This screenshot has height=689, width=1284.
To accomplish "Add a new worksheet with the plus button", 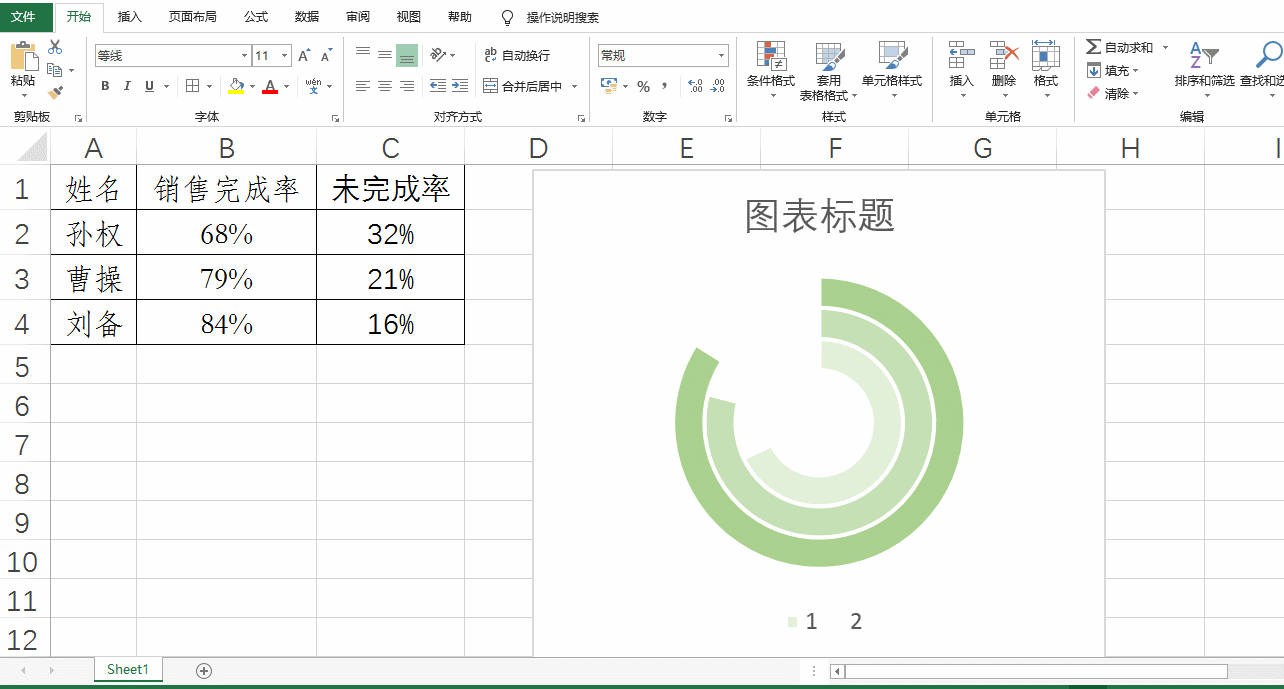I will [x=203, y=669].
